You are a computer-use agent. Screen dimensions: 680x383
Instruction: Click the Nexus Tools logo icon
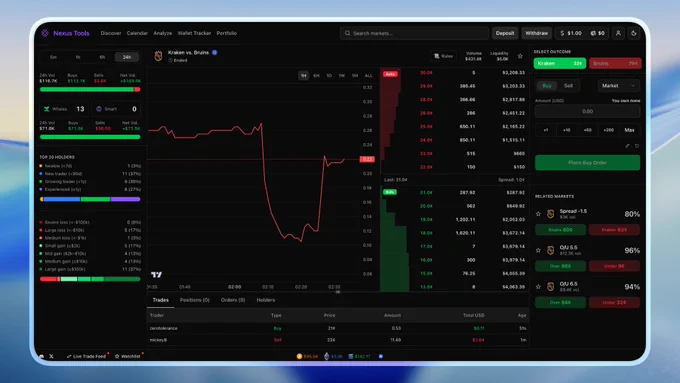[x=45, y=33]
